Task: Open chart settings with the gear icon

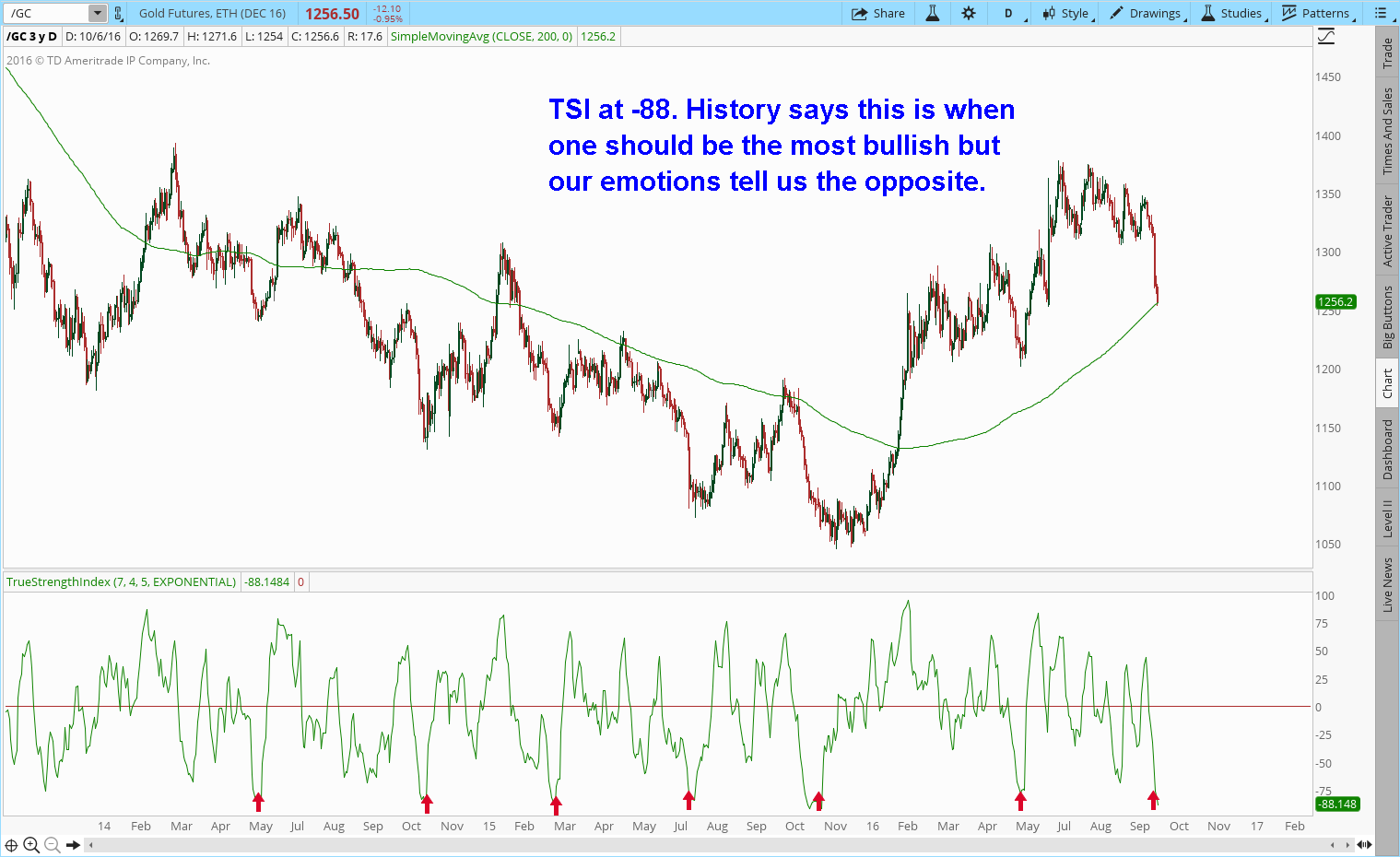Action: 969,13
